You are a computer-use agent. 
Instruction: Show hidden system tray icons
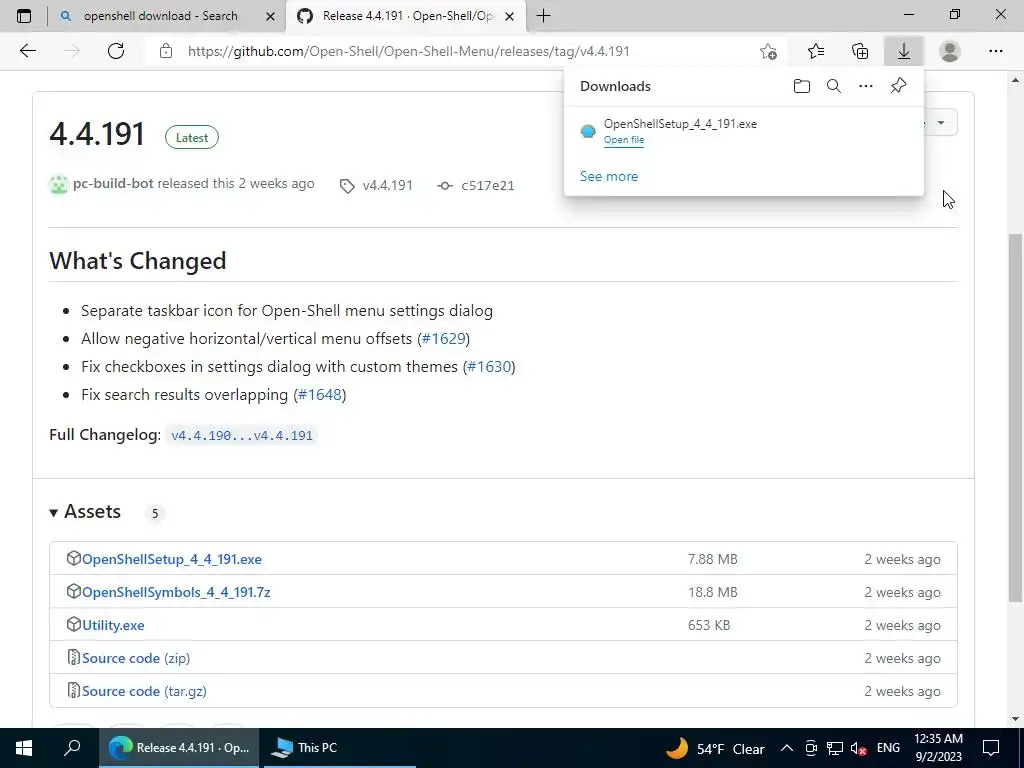[x=787, y=748]
